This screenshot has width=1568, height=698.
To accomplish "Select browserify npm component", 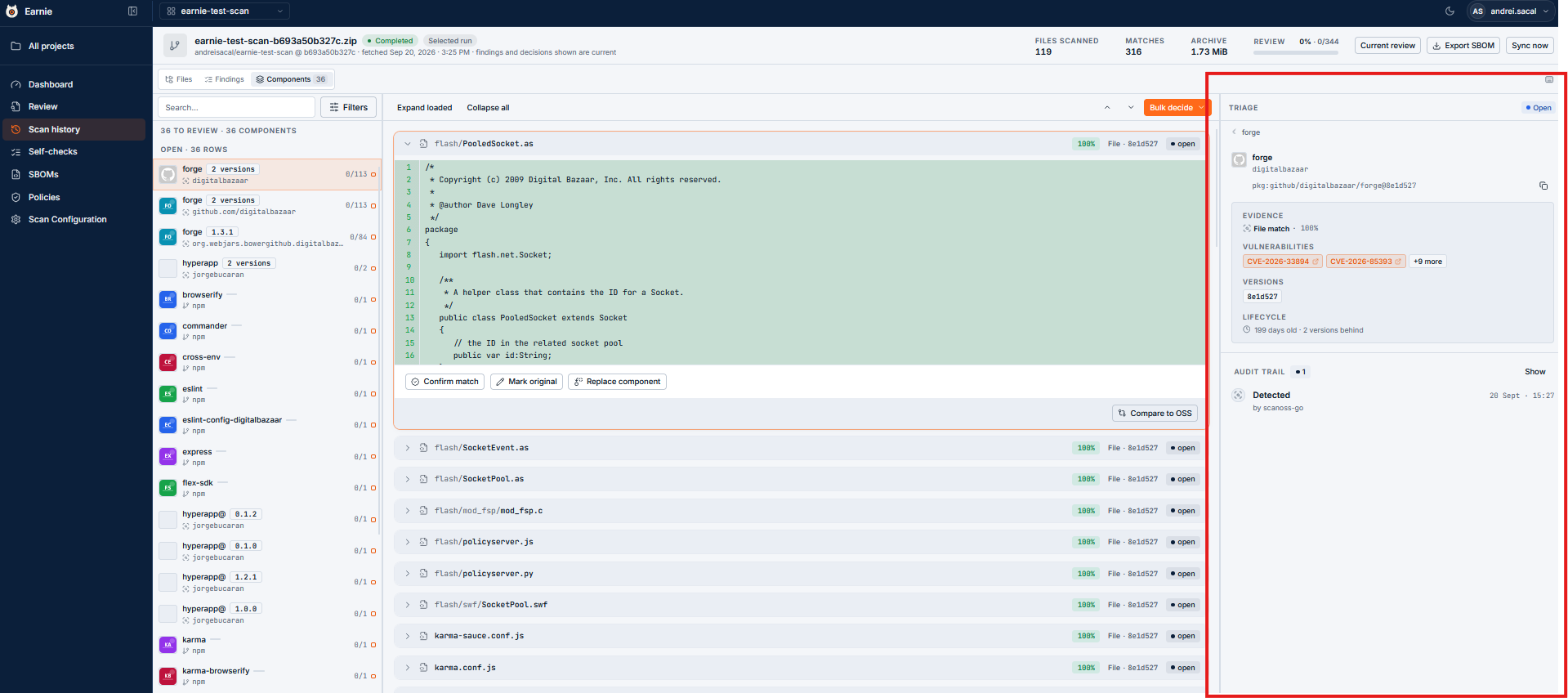I will click(x=268, y=300).
